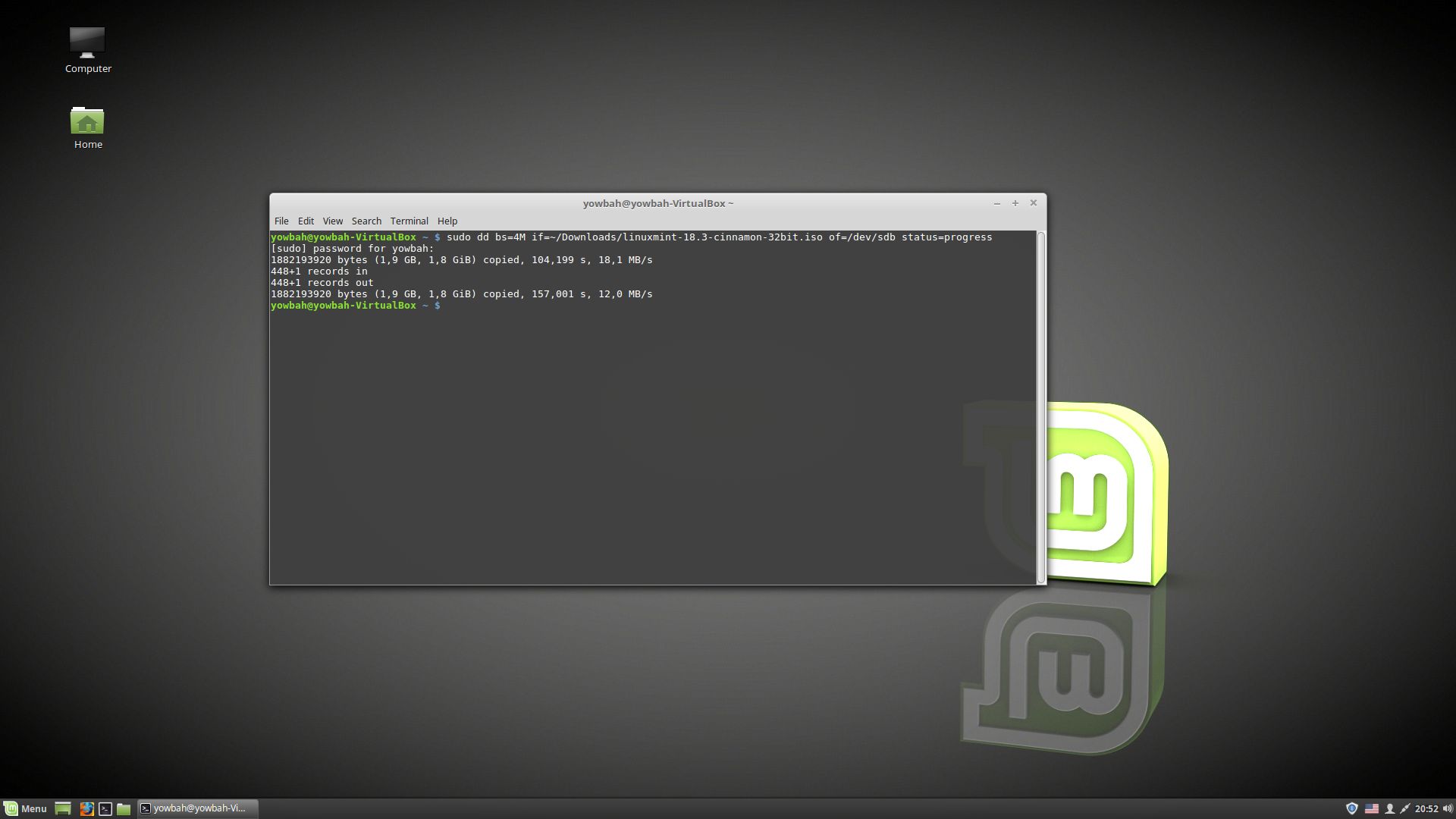Viewport: 1456px width, 819px height.
Task: Click the Show Desktop panel icon
Action: [63, 808]
